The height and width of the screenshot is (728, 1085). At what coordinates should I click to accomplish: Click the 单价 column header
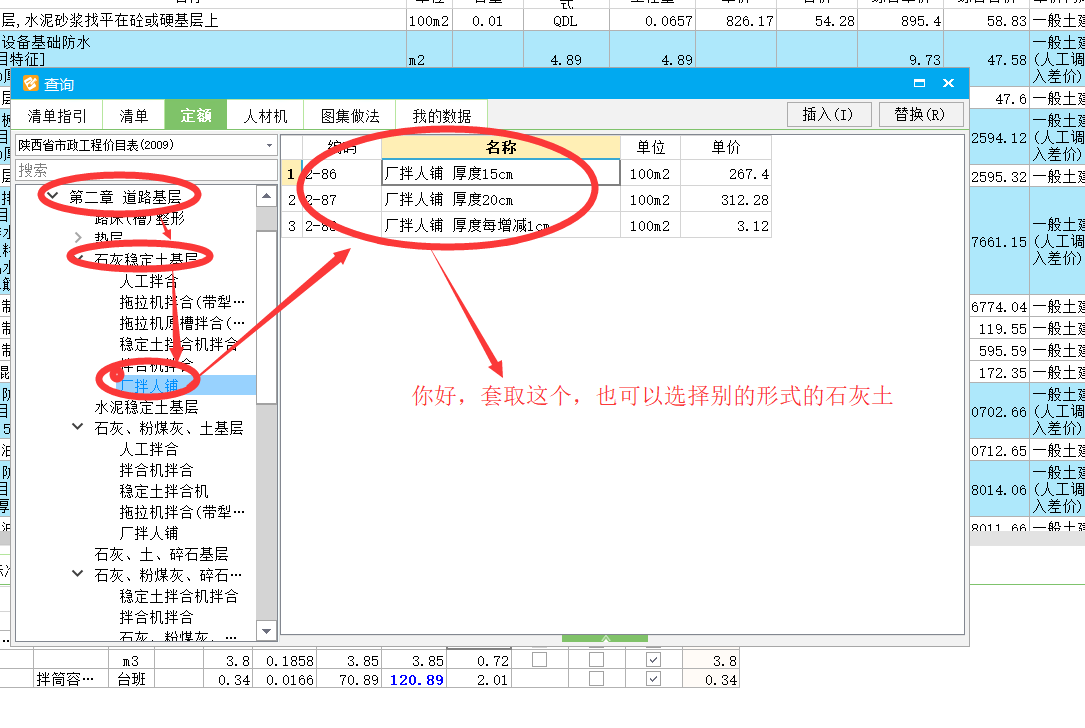pos(726,147)
